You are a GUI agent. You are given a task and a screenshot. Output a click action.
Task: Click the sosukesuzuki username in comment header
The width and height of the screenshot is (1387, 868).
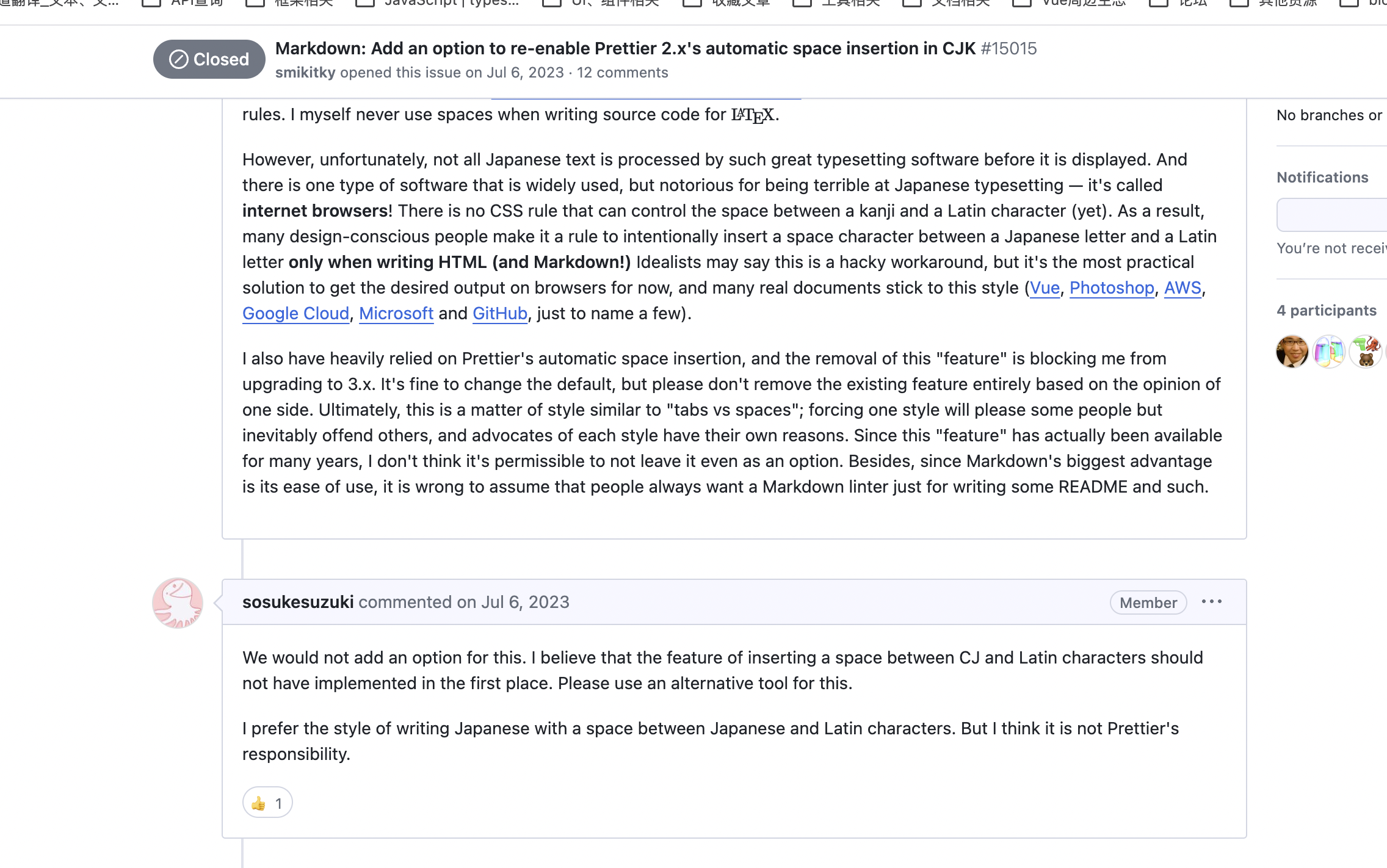point(298,602)
